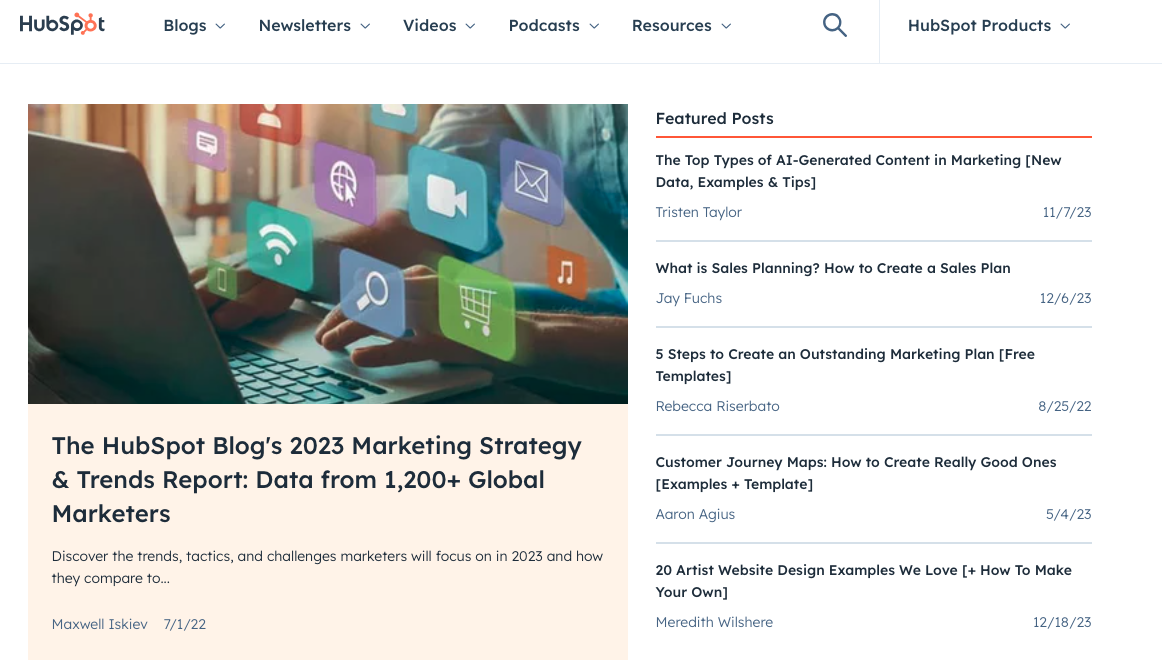Open the Podcasts menu
This screenshot has width=1162, height=670.
tap(554, 26)
